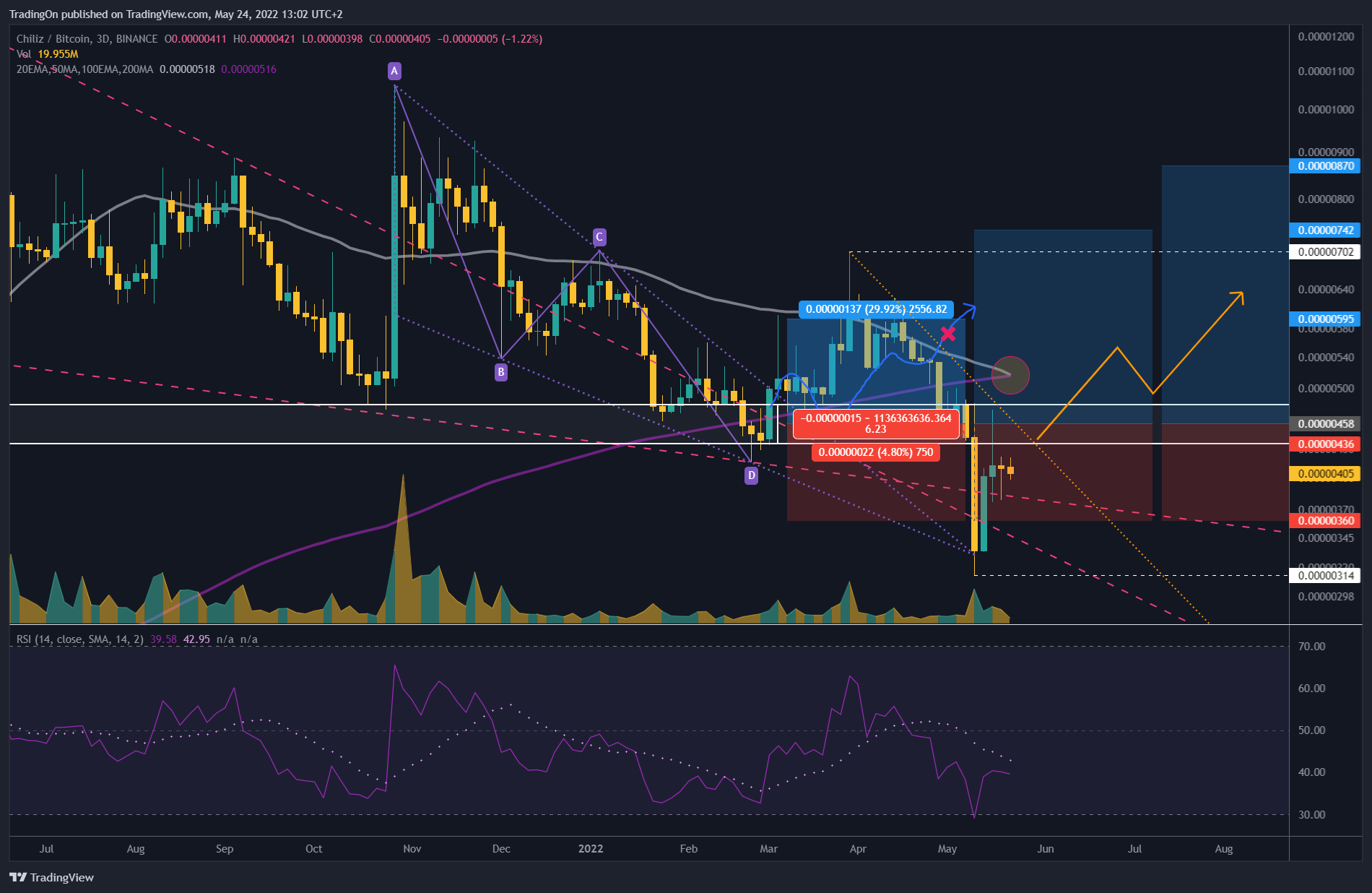Click the Oct label on time axis
Image resolution: width=1372 pixels, height=893 pixels.
tap(314, 849)
